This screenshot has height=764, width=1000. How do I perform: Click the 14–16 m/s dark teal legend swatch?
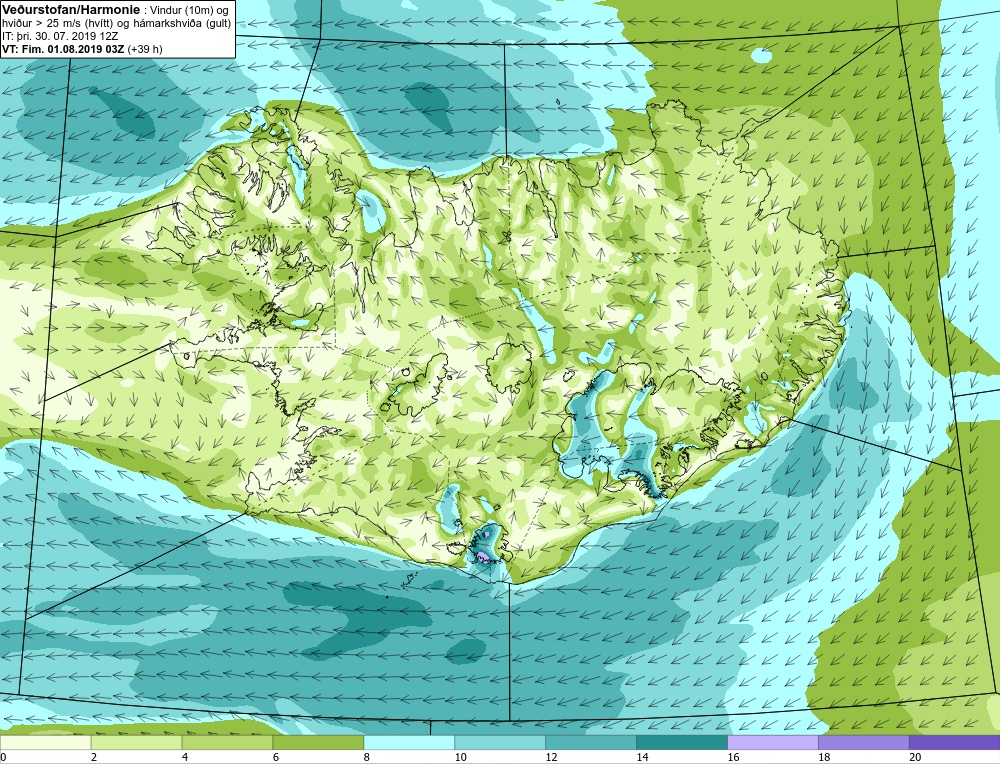pos(682,742)
